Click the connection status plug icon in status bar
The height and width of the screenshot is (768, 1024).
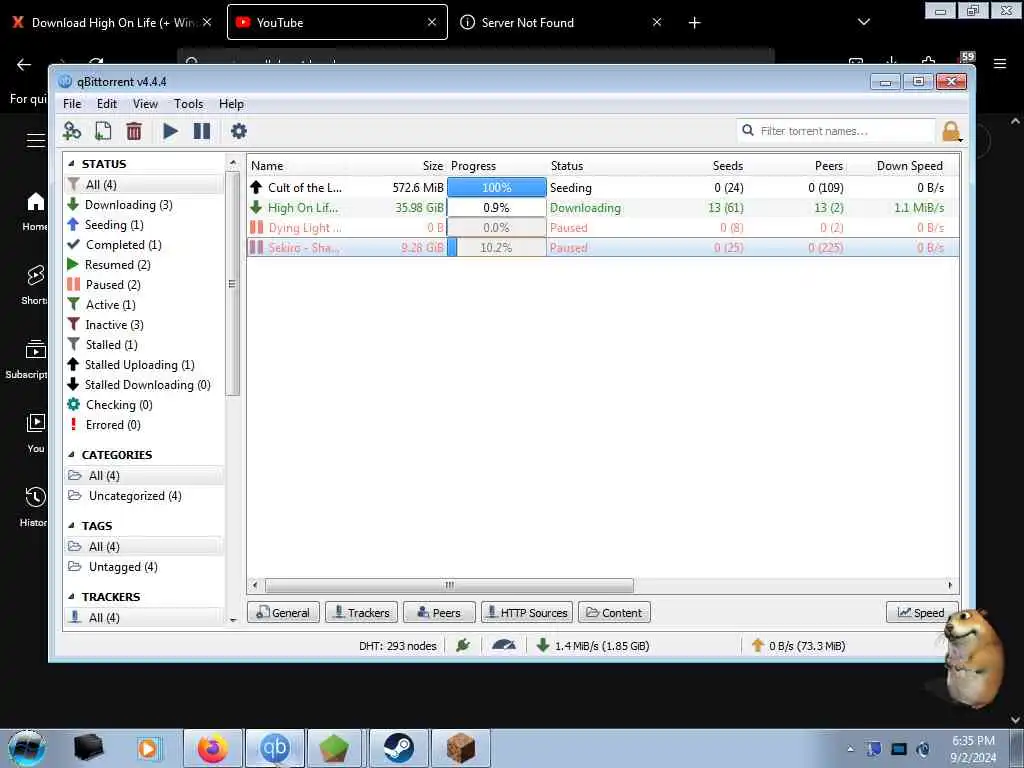463,645
